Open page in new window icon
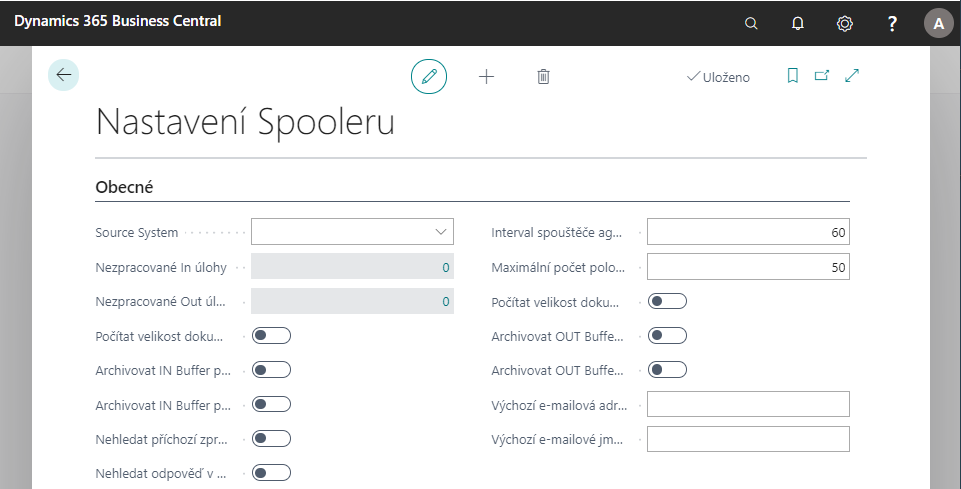This screenshot has height=489, width=961. tap(822, 76)
